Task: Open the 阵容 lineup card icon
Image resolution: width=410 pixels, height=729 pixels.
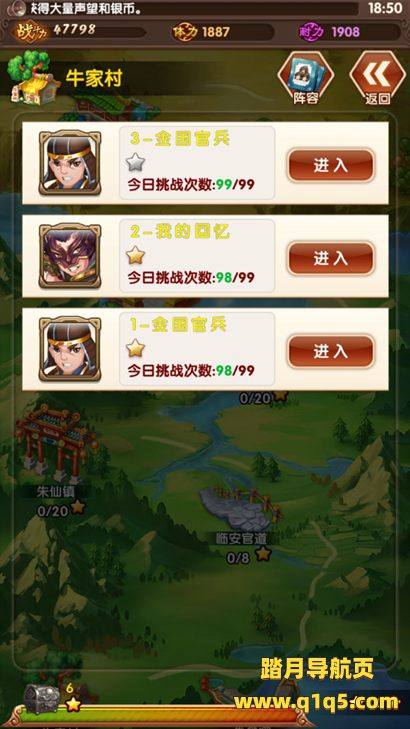Action: [305, 77]
